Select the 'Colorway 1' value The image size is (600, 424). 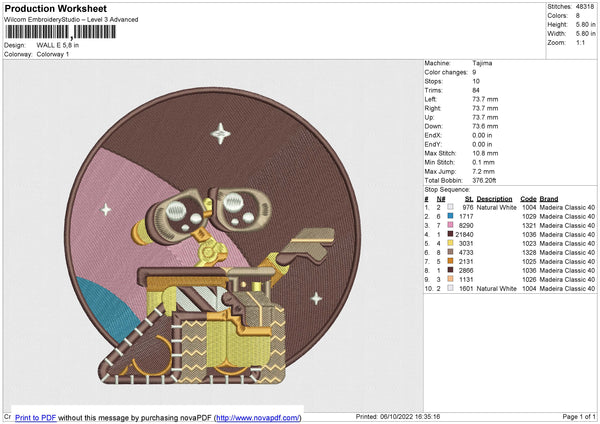point(53,54)
